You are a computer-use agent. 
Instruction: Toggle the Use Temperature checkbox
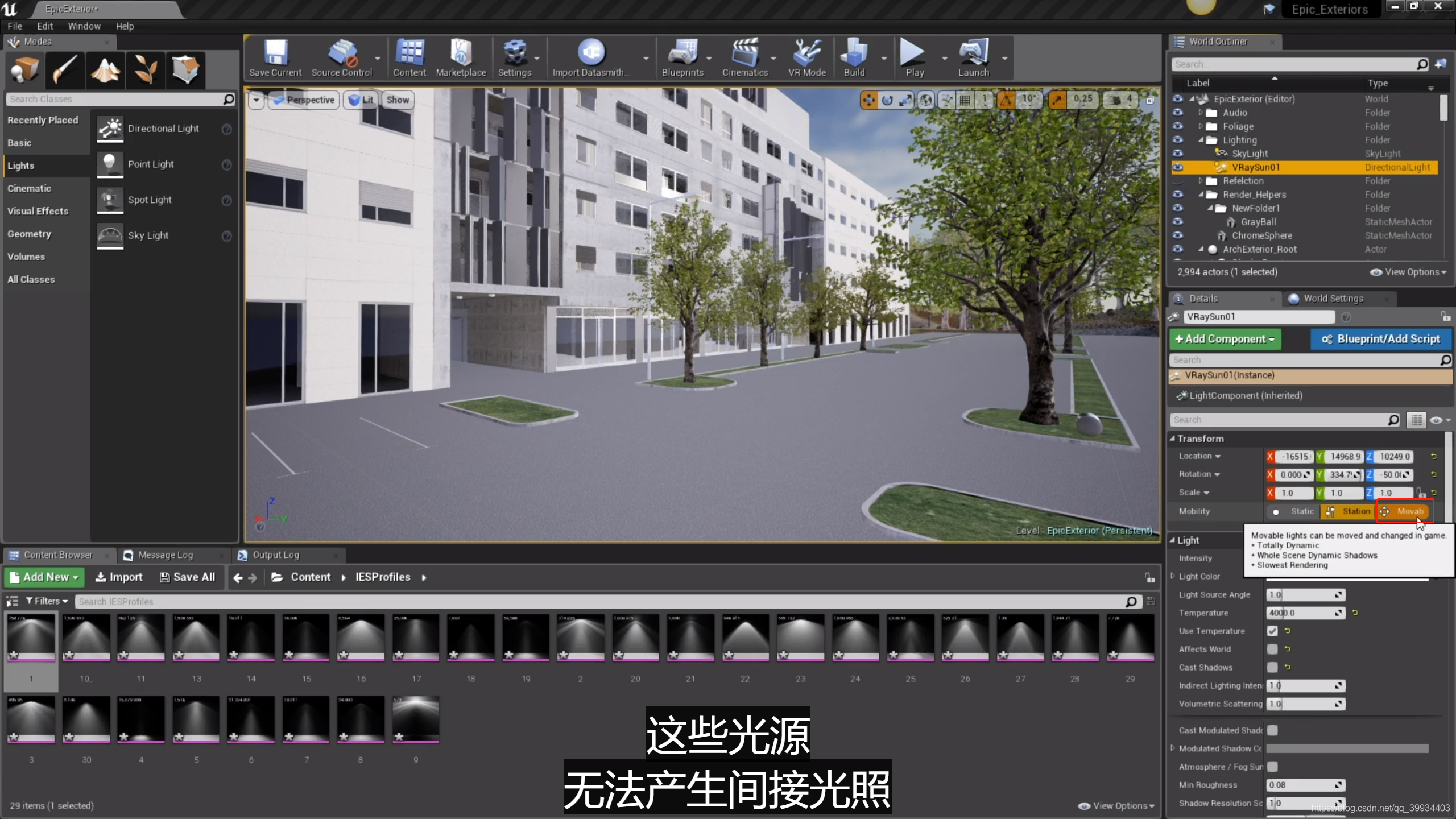(1272, 631)
